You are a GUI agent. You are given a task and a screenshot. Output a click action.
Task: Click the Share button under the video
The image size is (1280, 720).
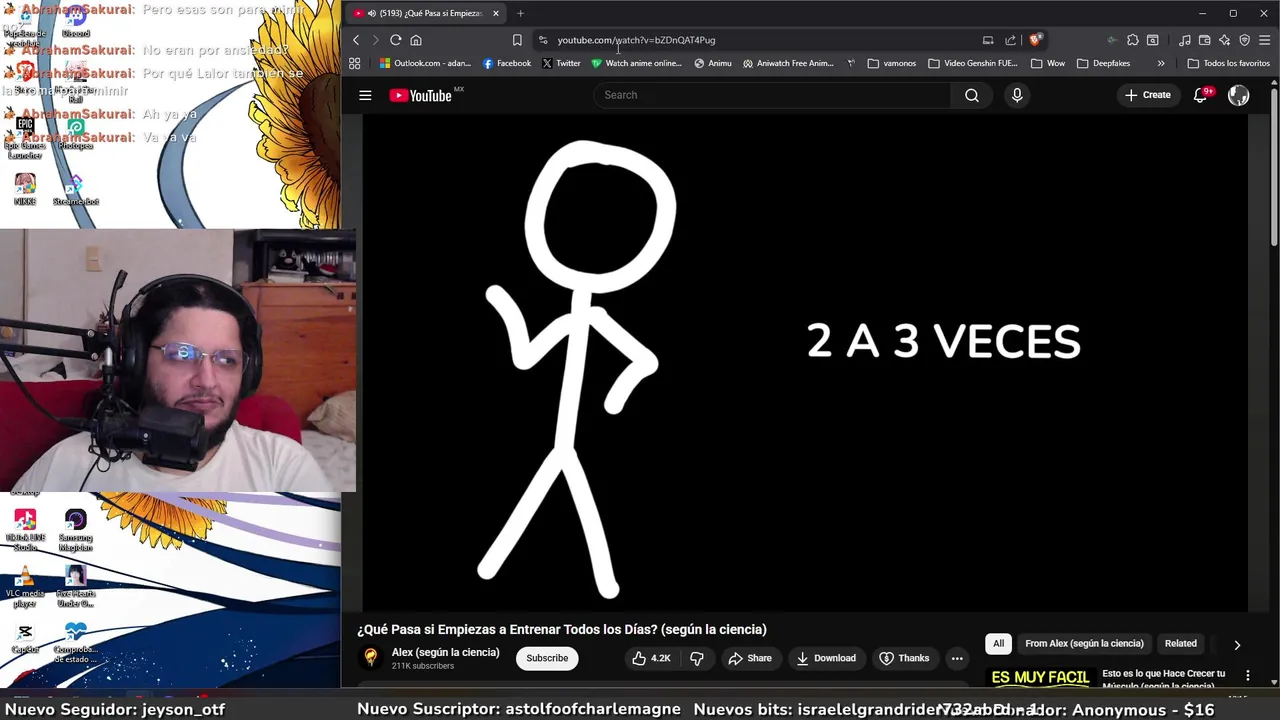click(750, 658)
